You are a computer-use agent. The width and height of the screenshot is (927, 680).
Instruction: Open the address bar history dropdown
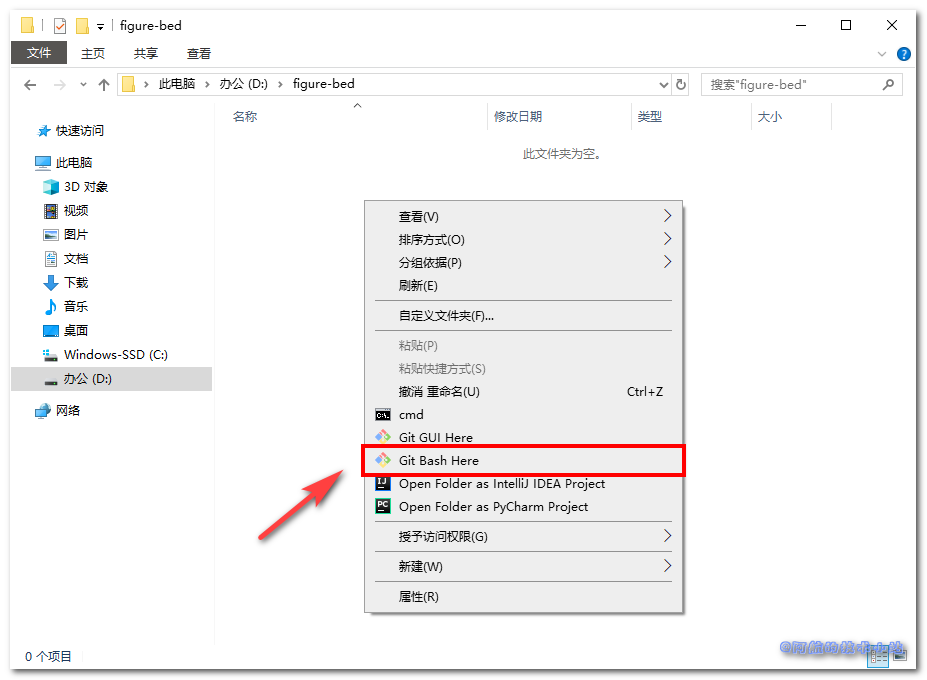[x=664, y=85]
